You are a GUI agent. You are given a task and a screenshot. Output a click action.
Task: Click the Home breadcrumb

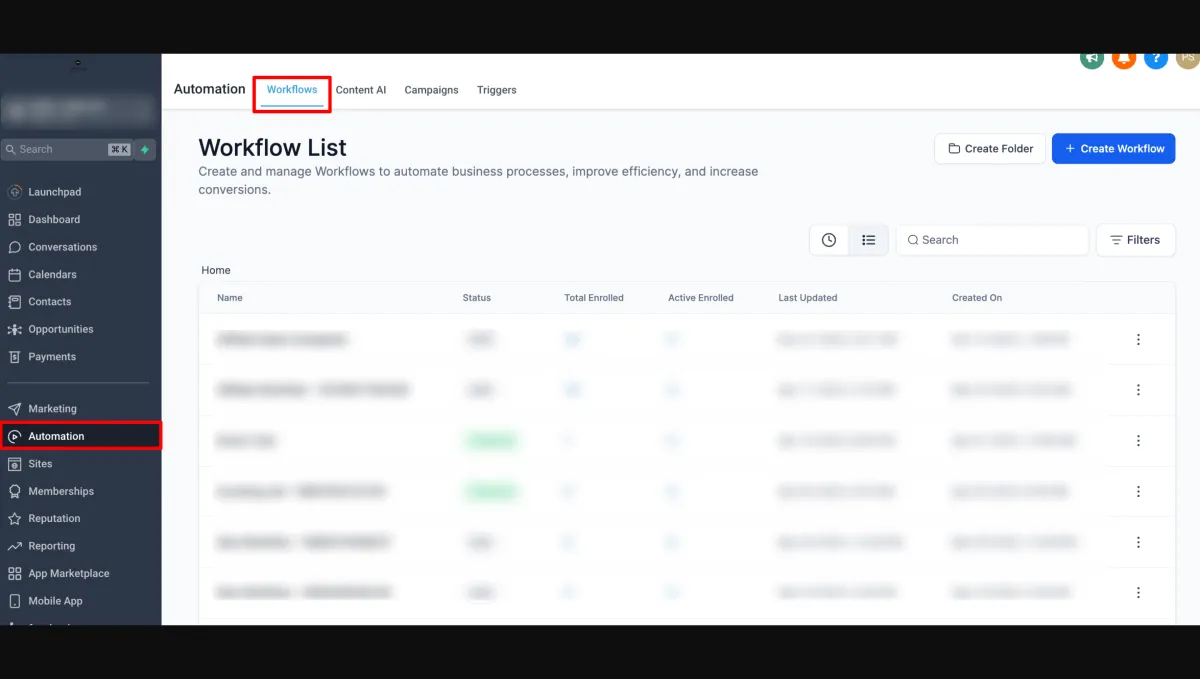(x=216, y=270)
